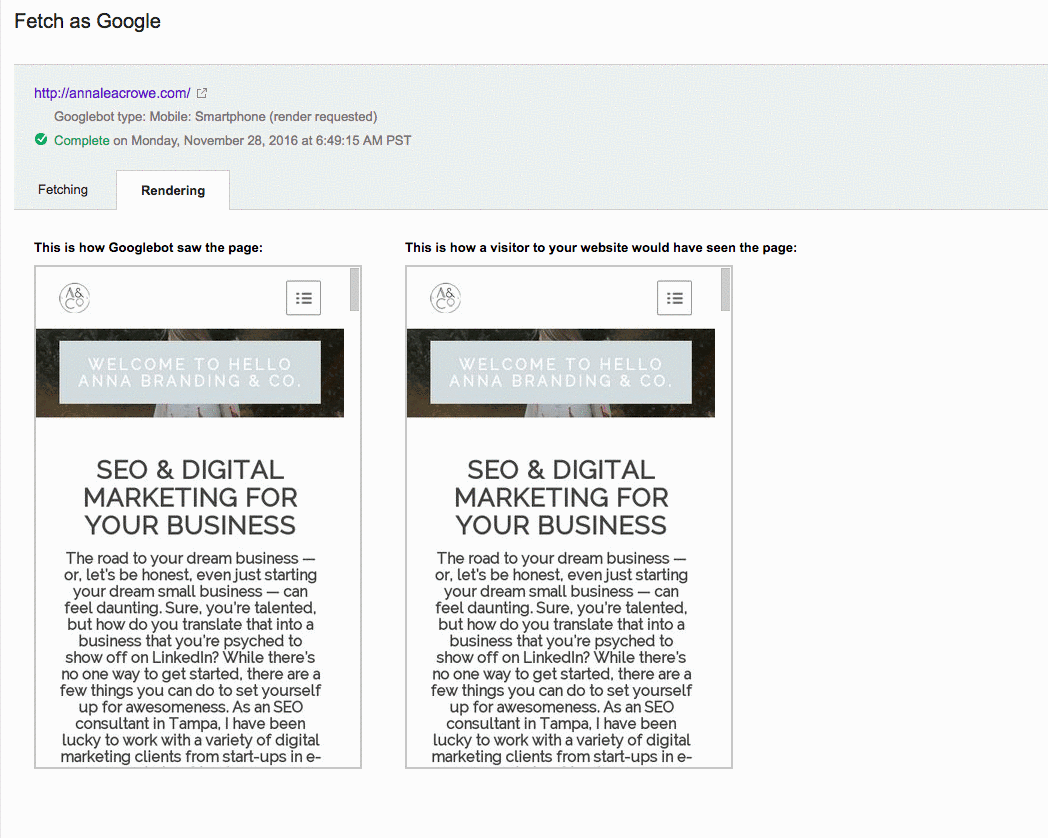Click the Googlebot type Mobile: Smartphone text
The width and height of the screenshot is (1048, 838).
click(x=215, y=117)
